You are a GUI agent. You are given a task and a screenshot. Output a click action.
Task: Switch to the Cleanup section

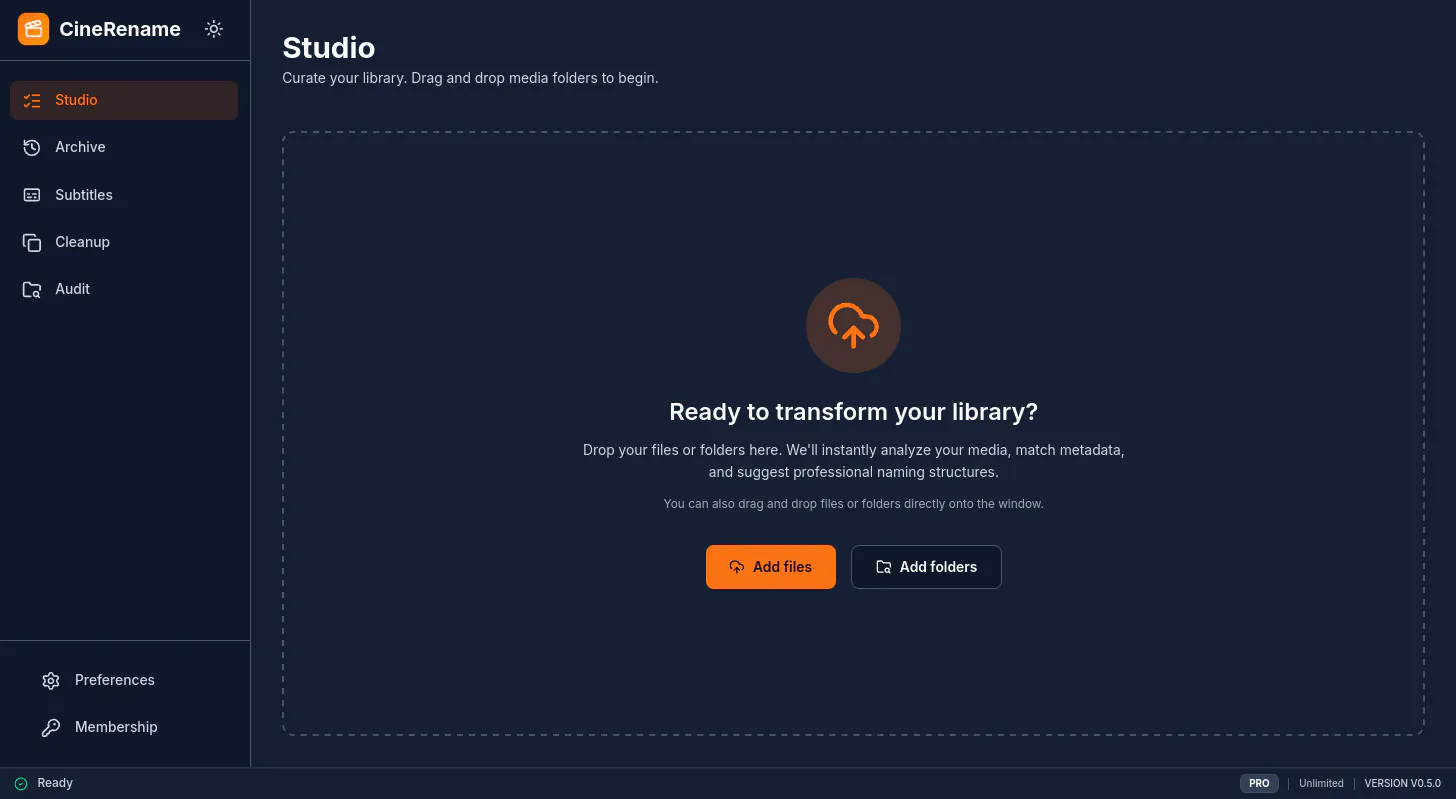click(x=124, y=242)
